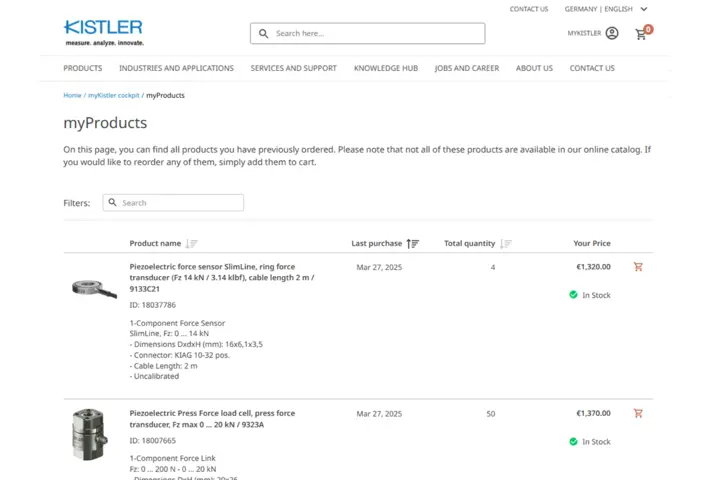Viewport: 720px width, 480px height.
Task: Sort by Product name icon
Action: 192,243
